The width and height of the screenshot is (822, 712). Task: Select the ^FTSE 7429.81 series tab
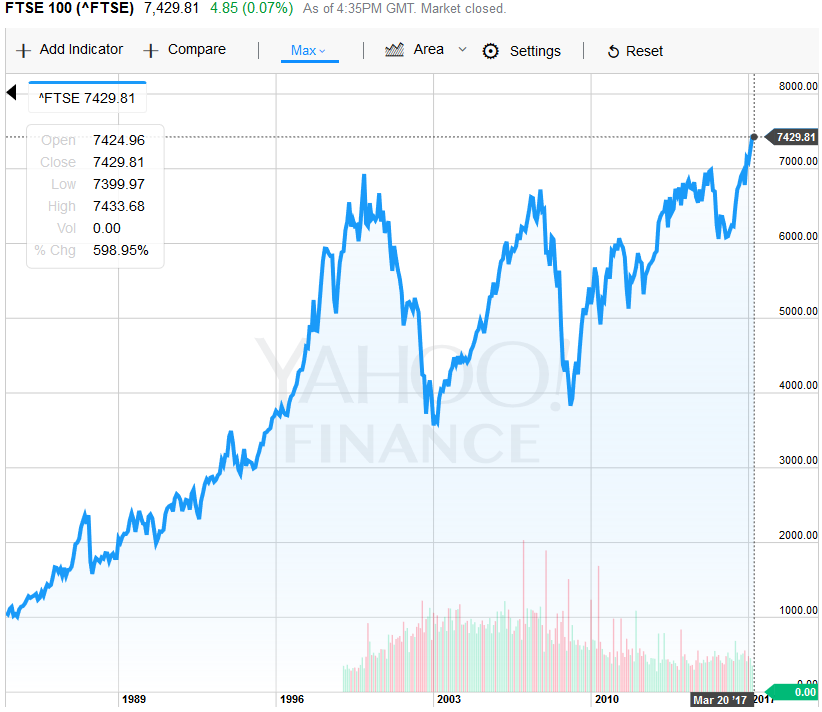coord(88,98)
